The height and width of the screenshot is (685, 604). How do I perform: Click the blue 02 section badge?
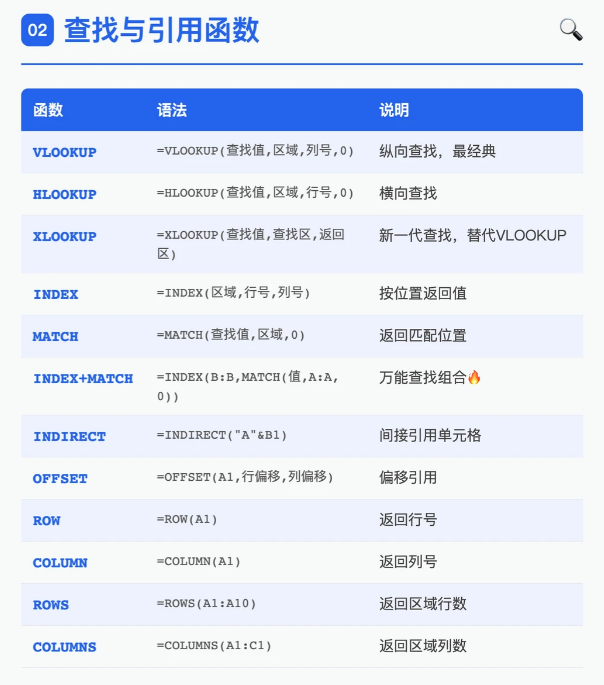(37, 31)
